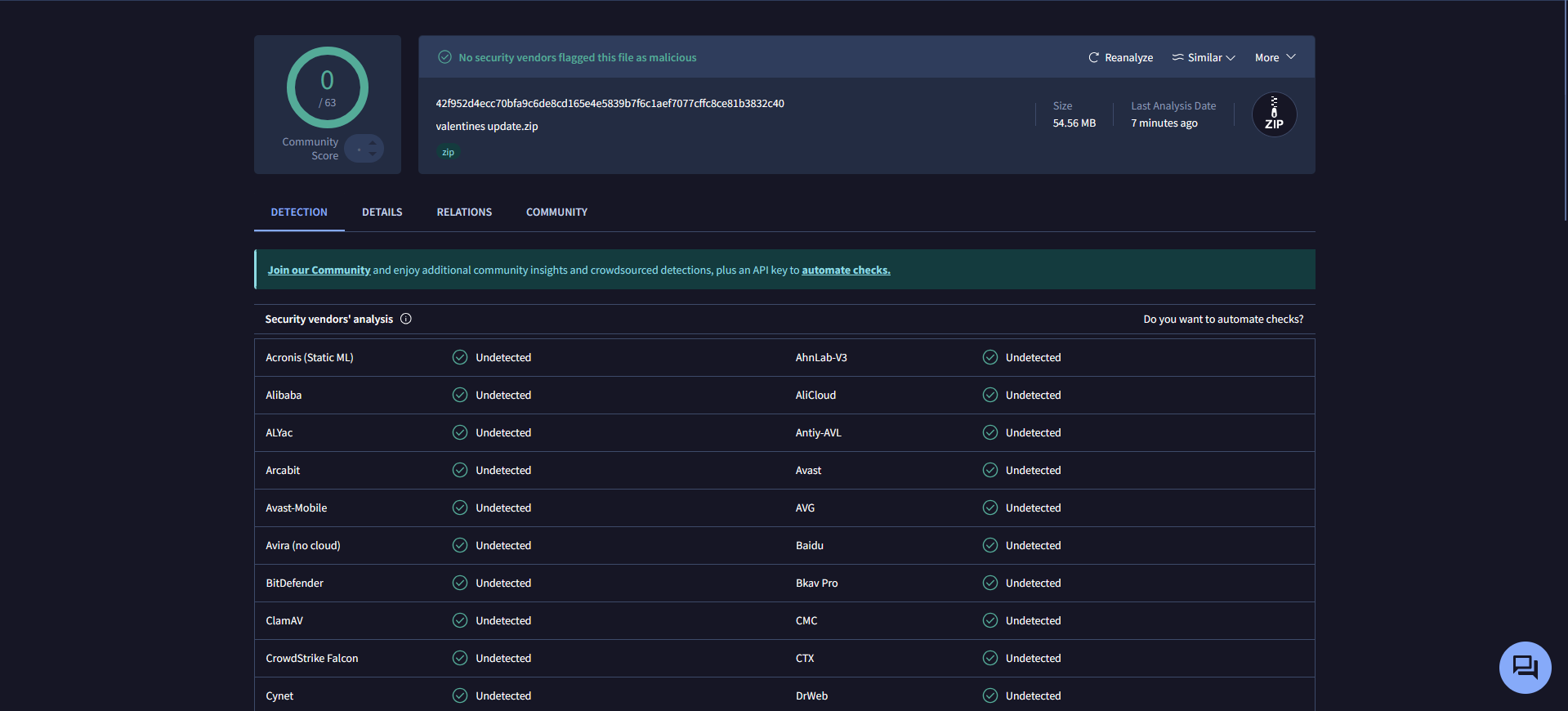The height and width of the screenshot is (711, 1568).
Task: Click the BitDefender undetected check icon
Action: click(460, 583)
